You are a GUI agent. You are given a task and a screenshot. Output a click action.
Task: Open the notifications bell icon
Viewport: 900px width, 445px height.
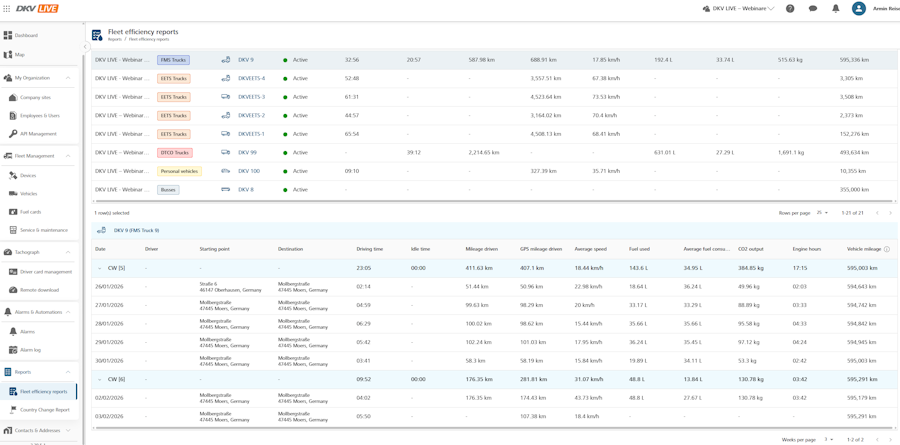(836, 9)
